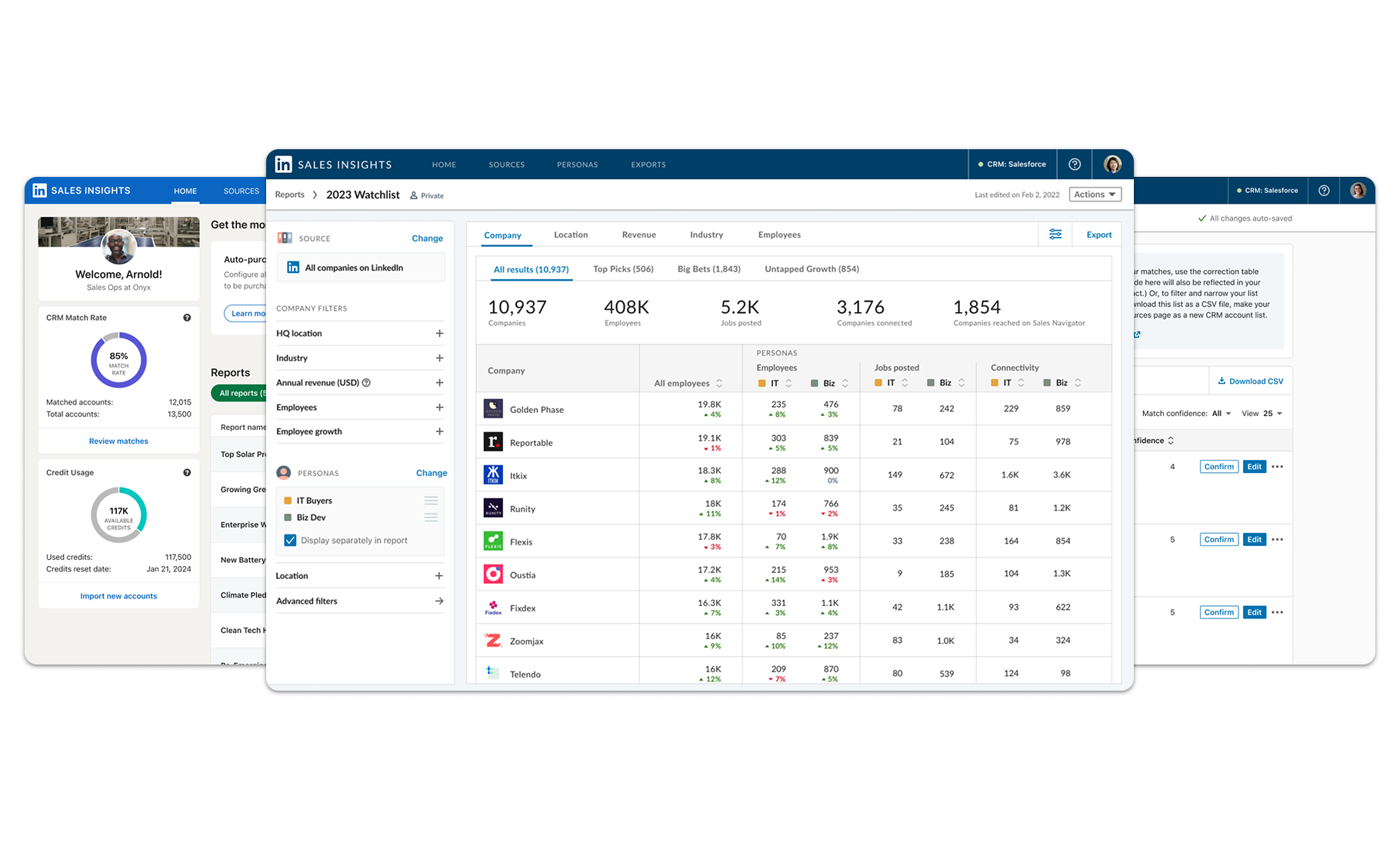Click profile avatar in right background window
This screenshot has width=1400, height=846.
point(1358,190)
